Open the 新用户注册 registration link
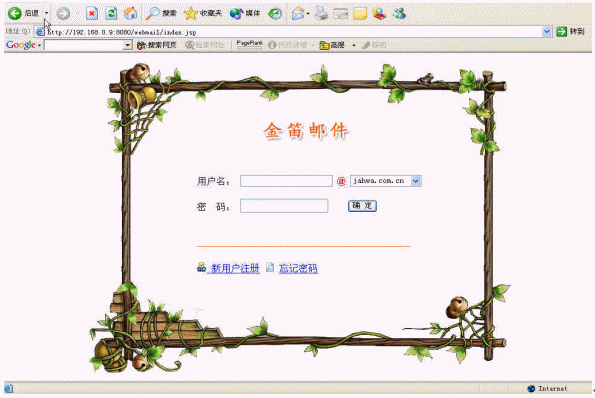Viewport: 595px width, 398px height. [x=235, y=268]
